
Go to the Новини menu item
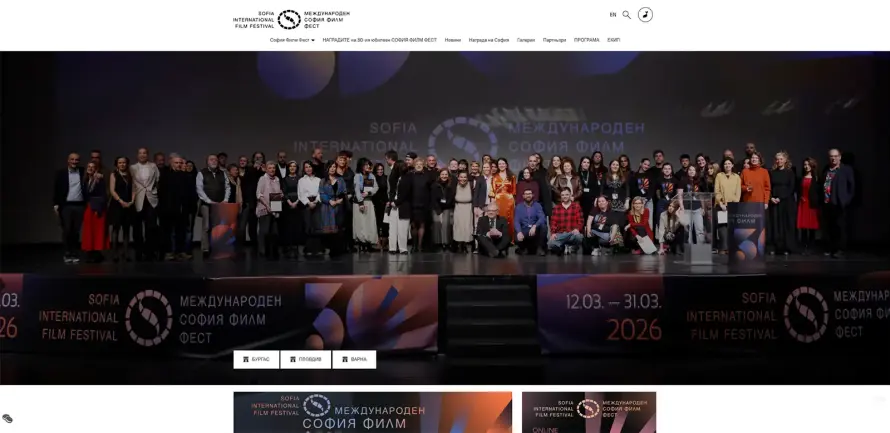(x=453, y=40)
